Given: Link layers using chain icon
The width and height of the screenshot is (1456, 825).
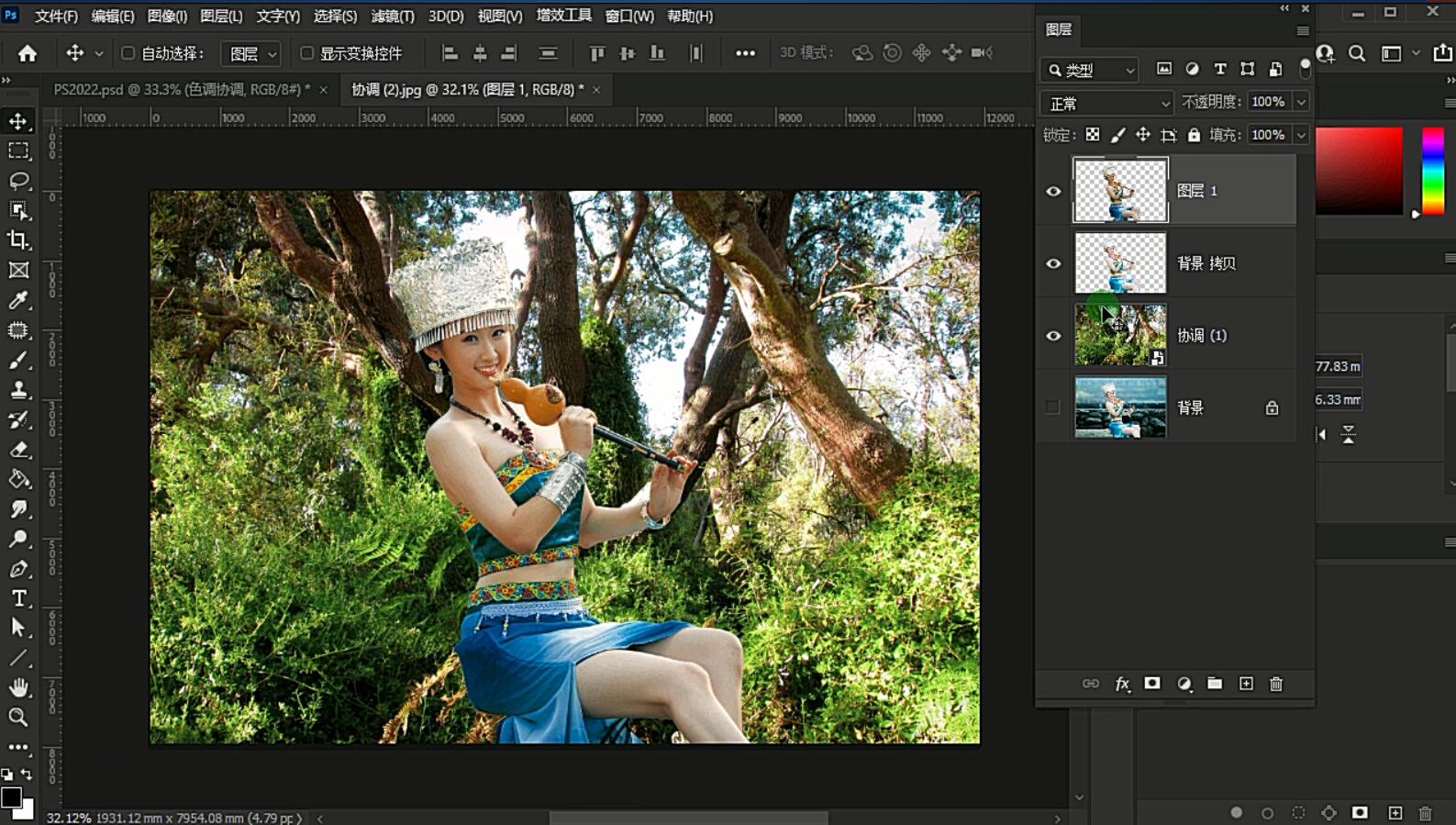Looking at the screenshot, I should 1091,684.
